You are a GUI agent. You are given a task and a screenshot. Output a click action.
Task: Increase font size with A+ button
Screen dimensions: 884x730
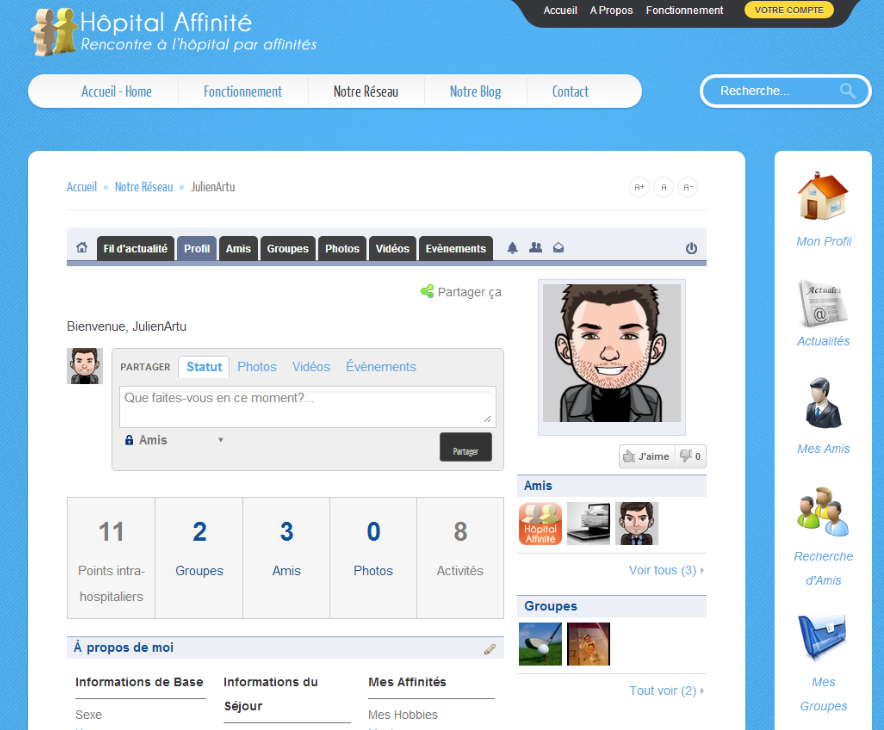point(639,187)
